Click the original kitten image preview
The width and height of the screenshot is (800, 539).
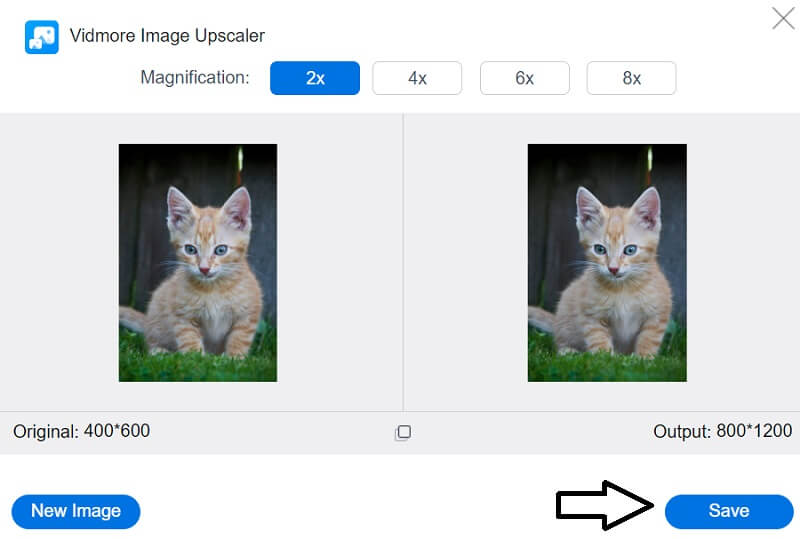coord(198,262)
